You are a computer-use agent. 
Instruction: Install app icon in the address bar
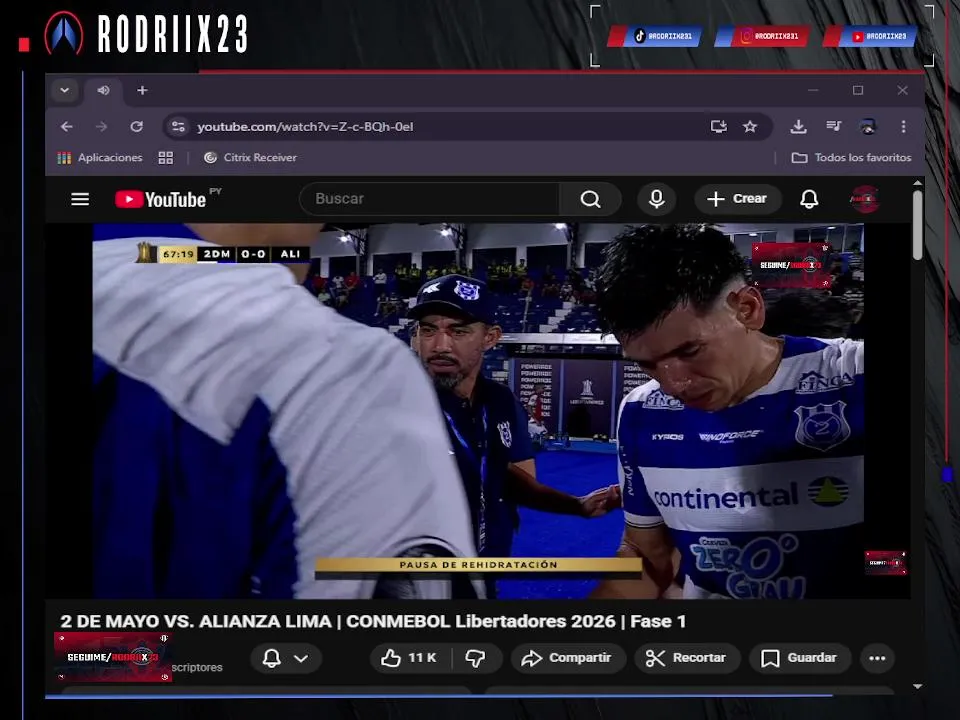point(719,127)
